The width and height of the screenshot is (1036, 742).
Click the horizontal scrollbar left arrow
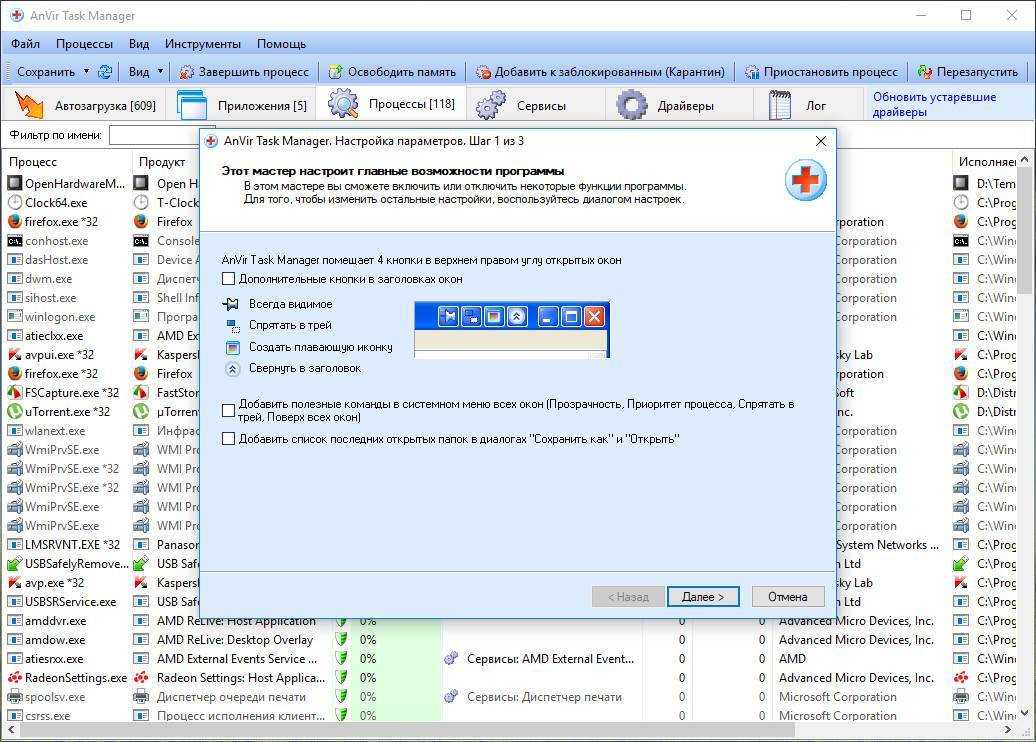10,730
